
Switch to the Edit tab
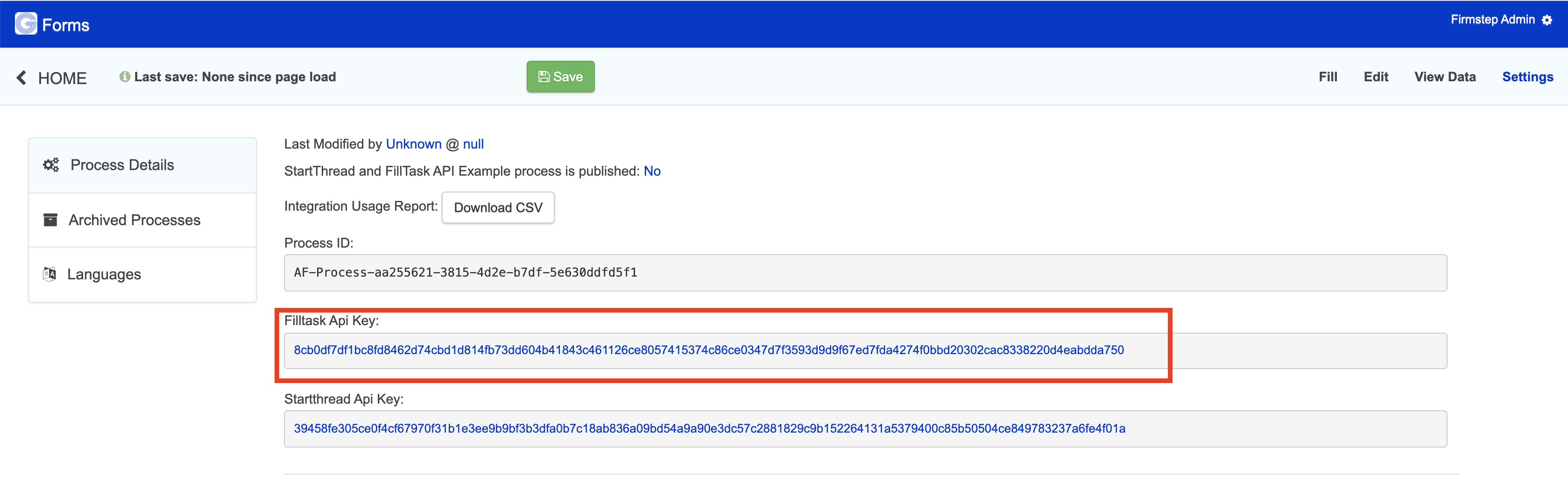[x=1376, y=77]
